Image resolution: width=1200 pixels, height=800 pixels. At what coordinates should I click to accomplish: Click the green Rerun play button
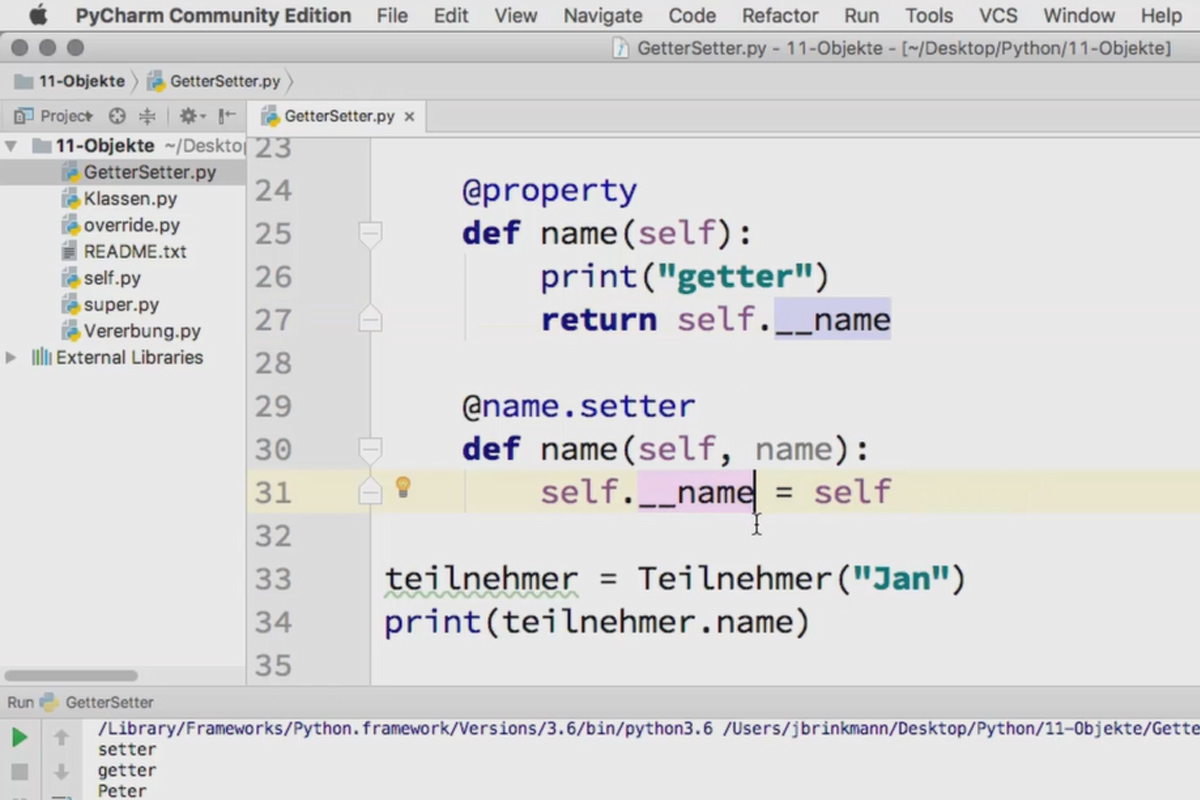point(19,738)
